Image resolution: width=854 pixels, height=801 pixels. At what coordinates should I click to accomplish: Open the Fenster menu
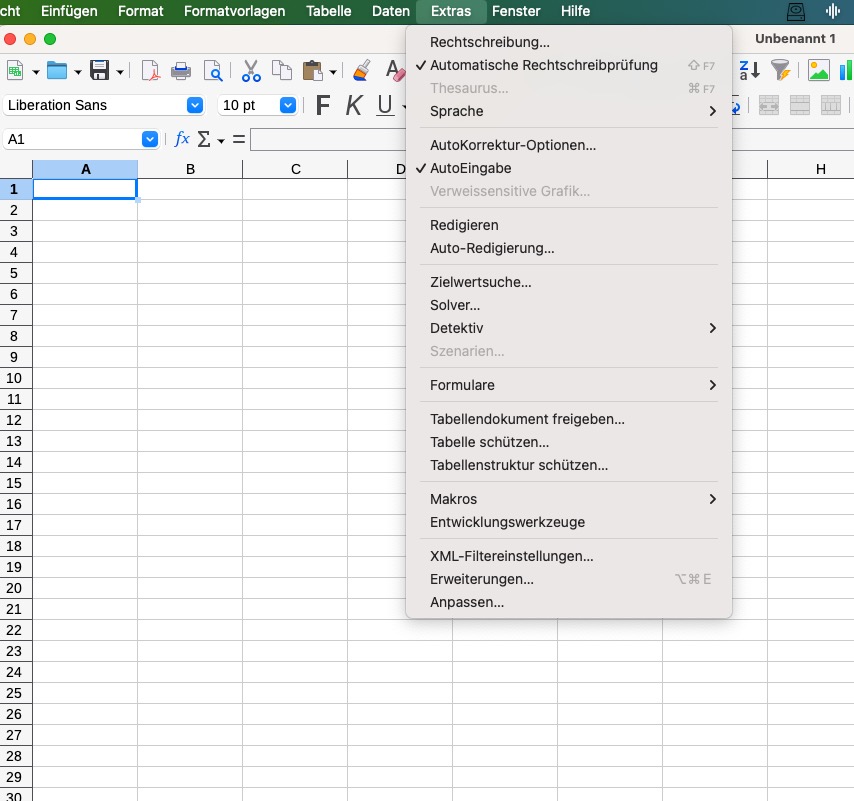click(x=516, y=11)
